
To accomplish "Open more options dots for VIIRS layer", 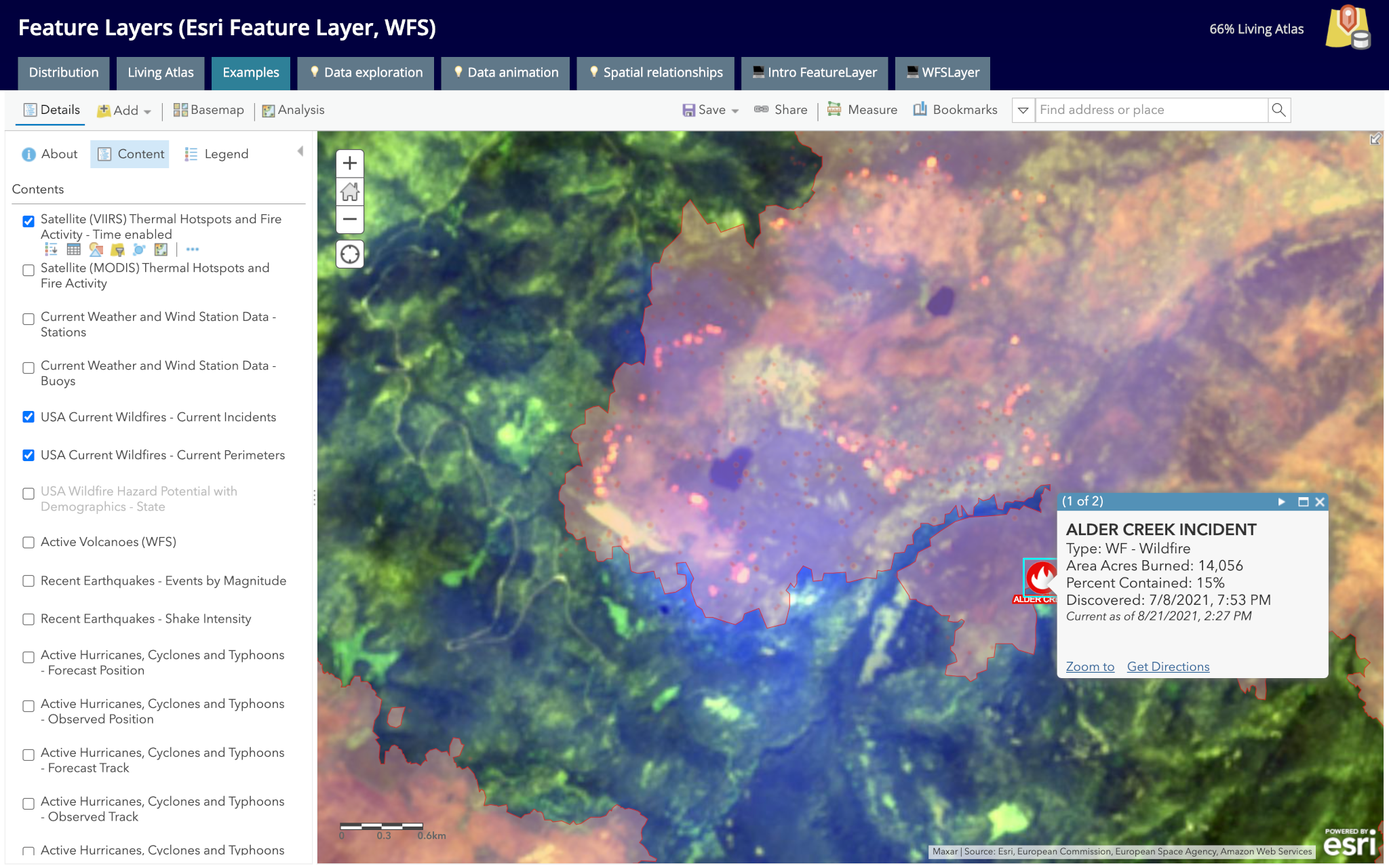I will tap(192, 250).
